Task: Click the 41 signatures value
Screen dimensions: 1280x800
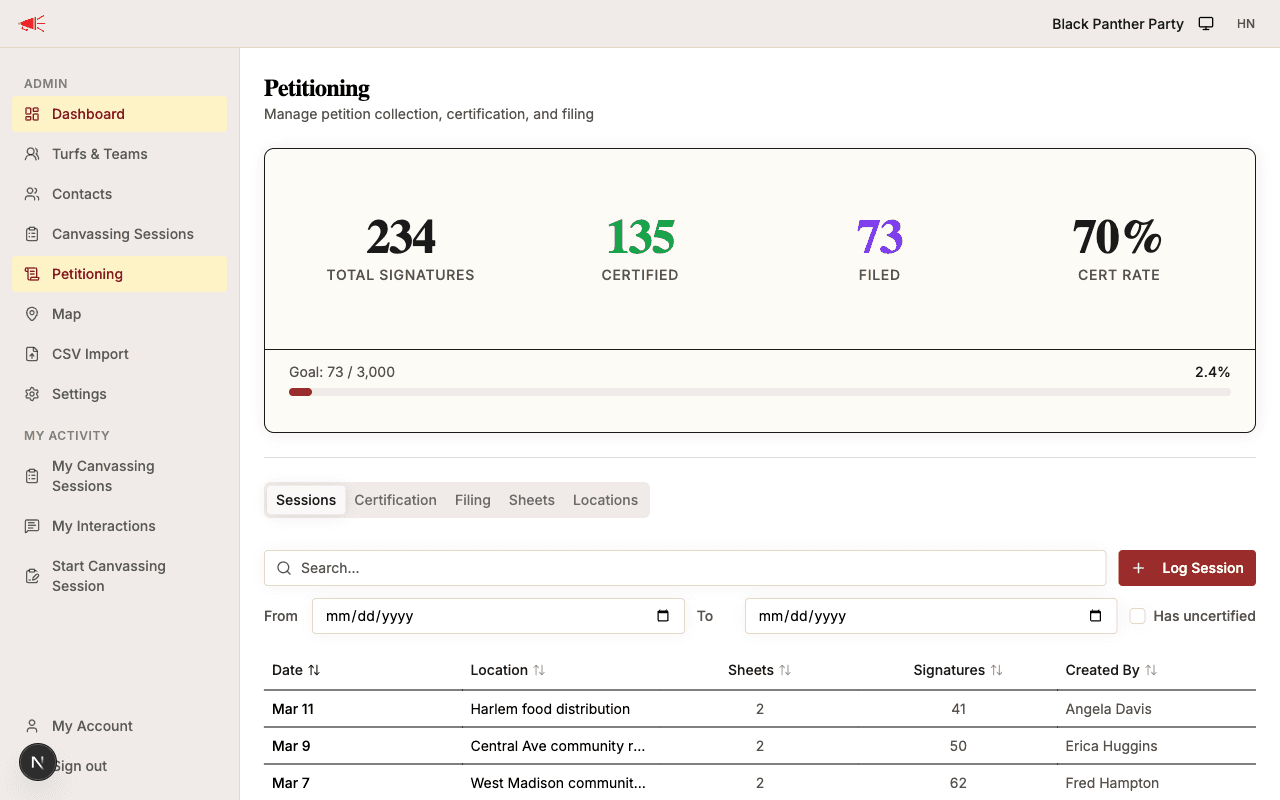Action: [959, 709]
